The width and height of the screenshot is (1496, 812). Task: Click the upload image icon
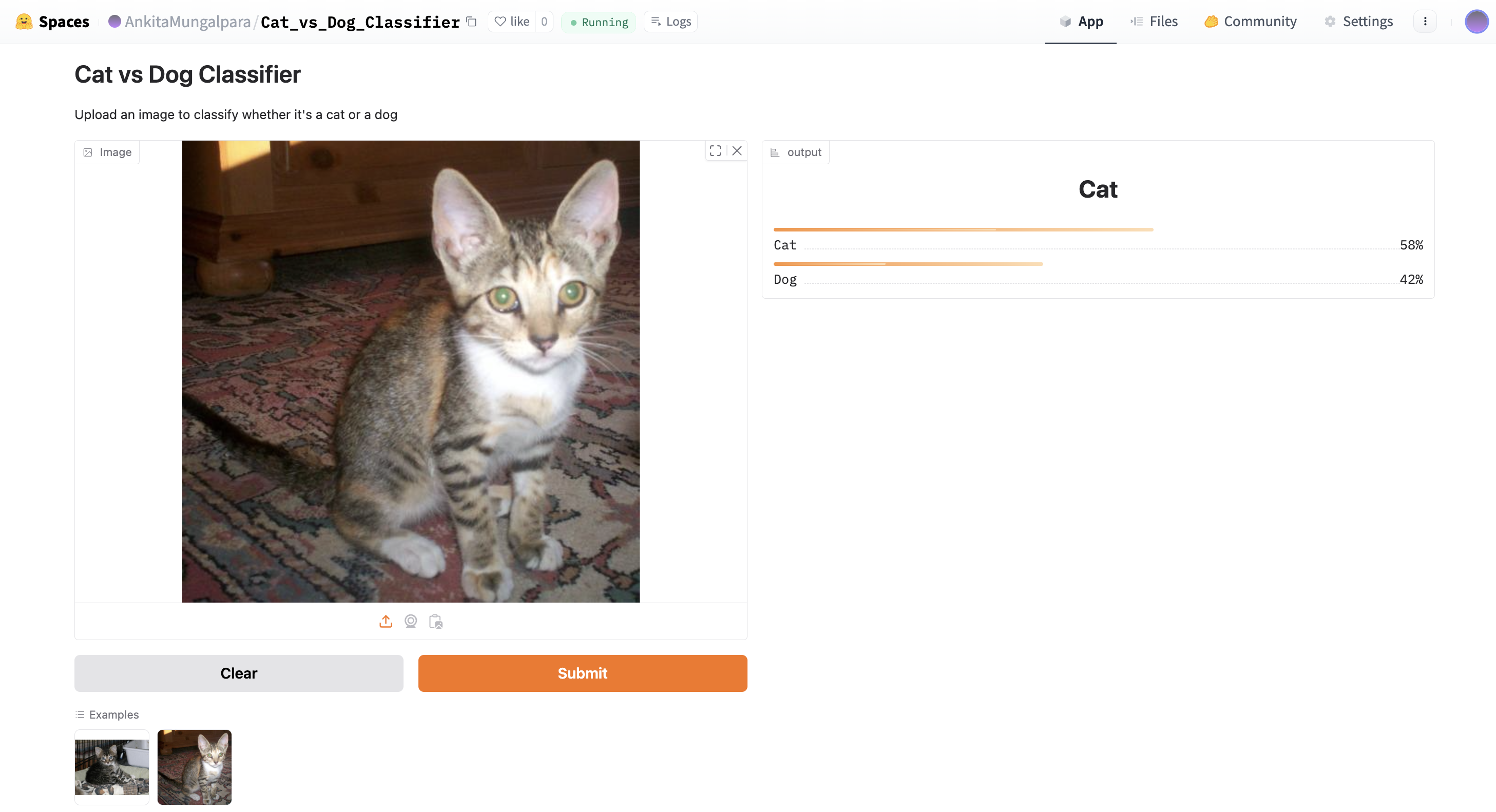[386, 621]
